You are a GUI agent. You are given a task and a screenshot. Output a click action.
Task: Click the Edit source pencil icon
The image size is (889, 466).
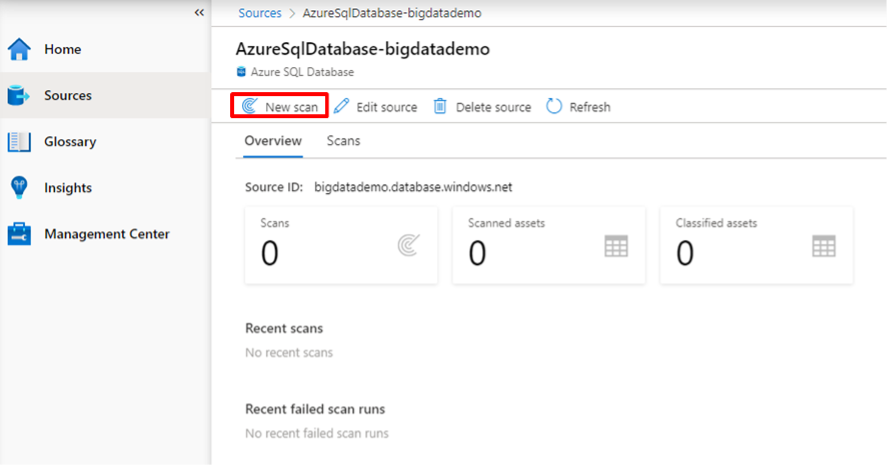(342, 106)
